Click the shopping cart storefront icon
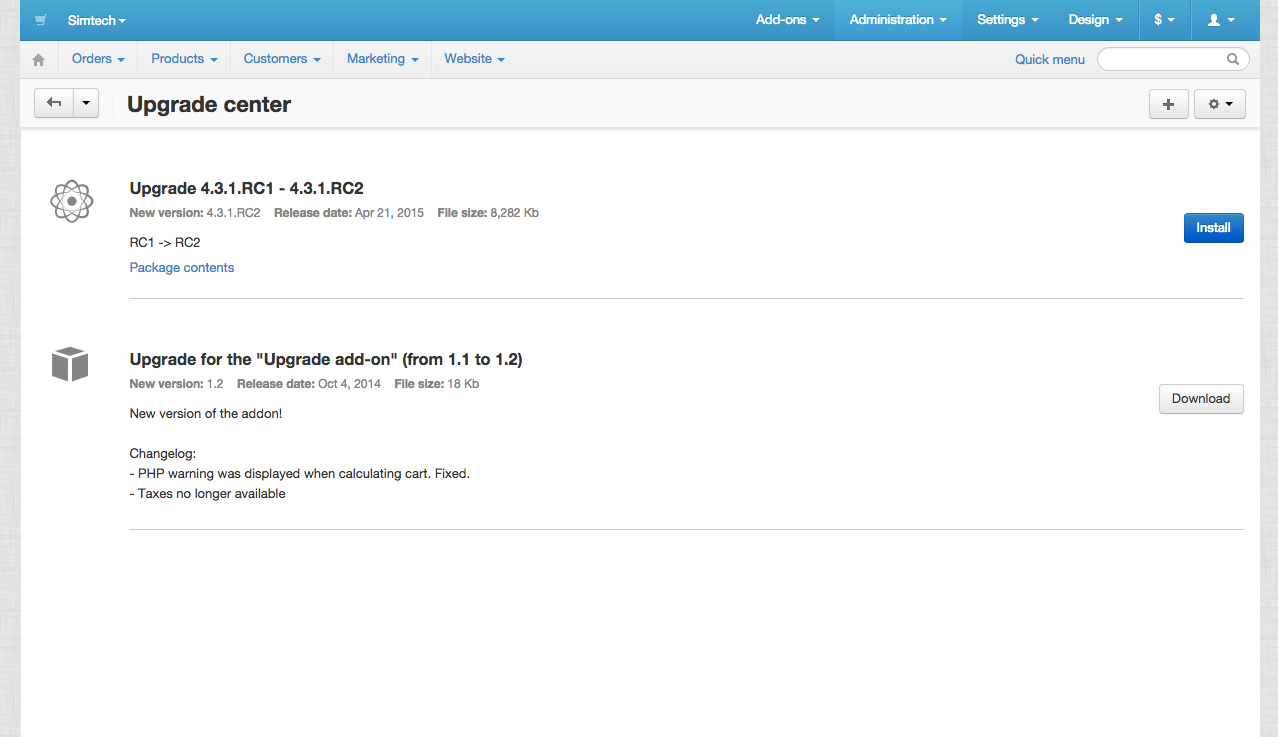 click(x=41, y=20)
